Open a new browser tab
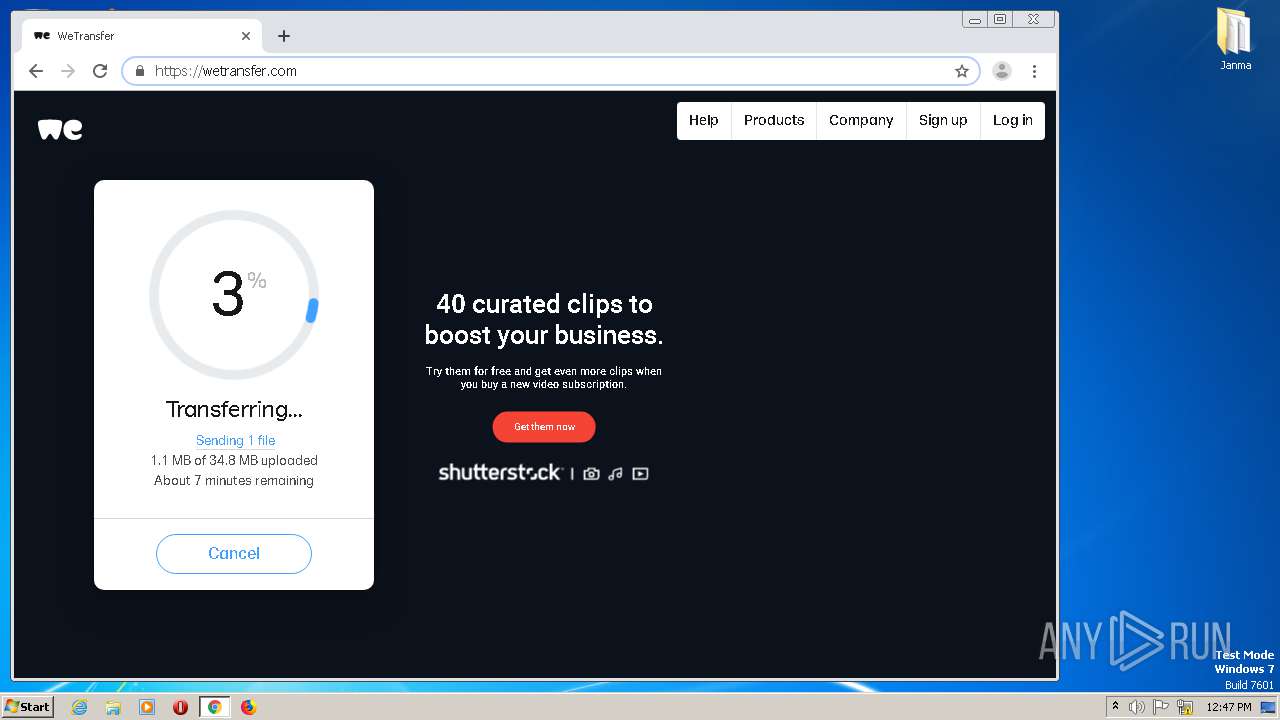This screenshot has width=1280, height=720. click(x=284, y=36)
